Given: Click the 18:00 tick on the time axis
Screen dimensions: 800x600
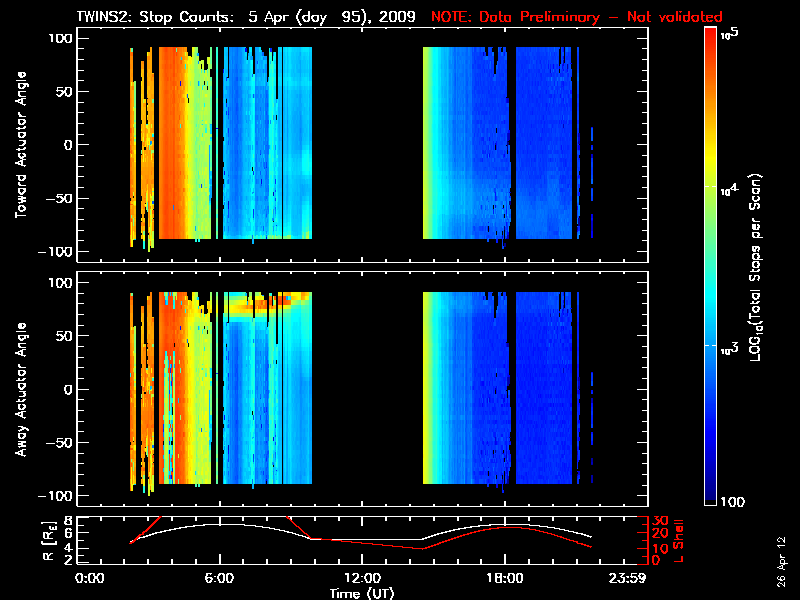Looking at the screenshot, I should point(504,577).
